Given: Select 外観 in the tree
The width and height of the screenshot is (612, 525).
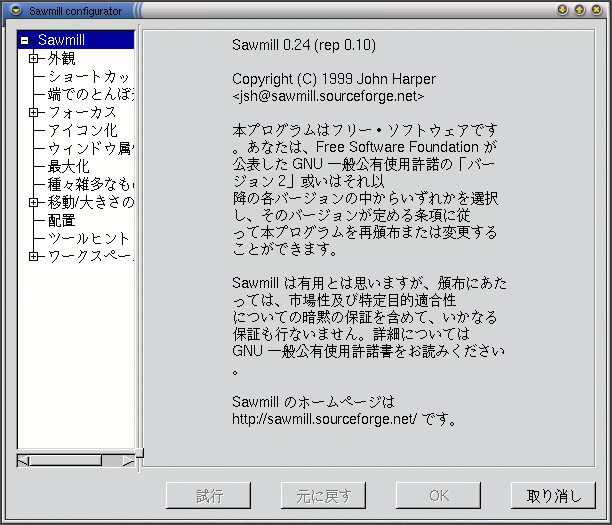Looking at the screenshot, I should pyautogui.click(x=62, y=59).
